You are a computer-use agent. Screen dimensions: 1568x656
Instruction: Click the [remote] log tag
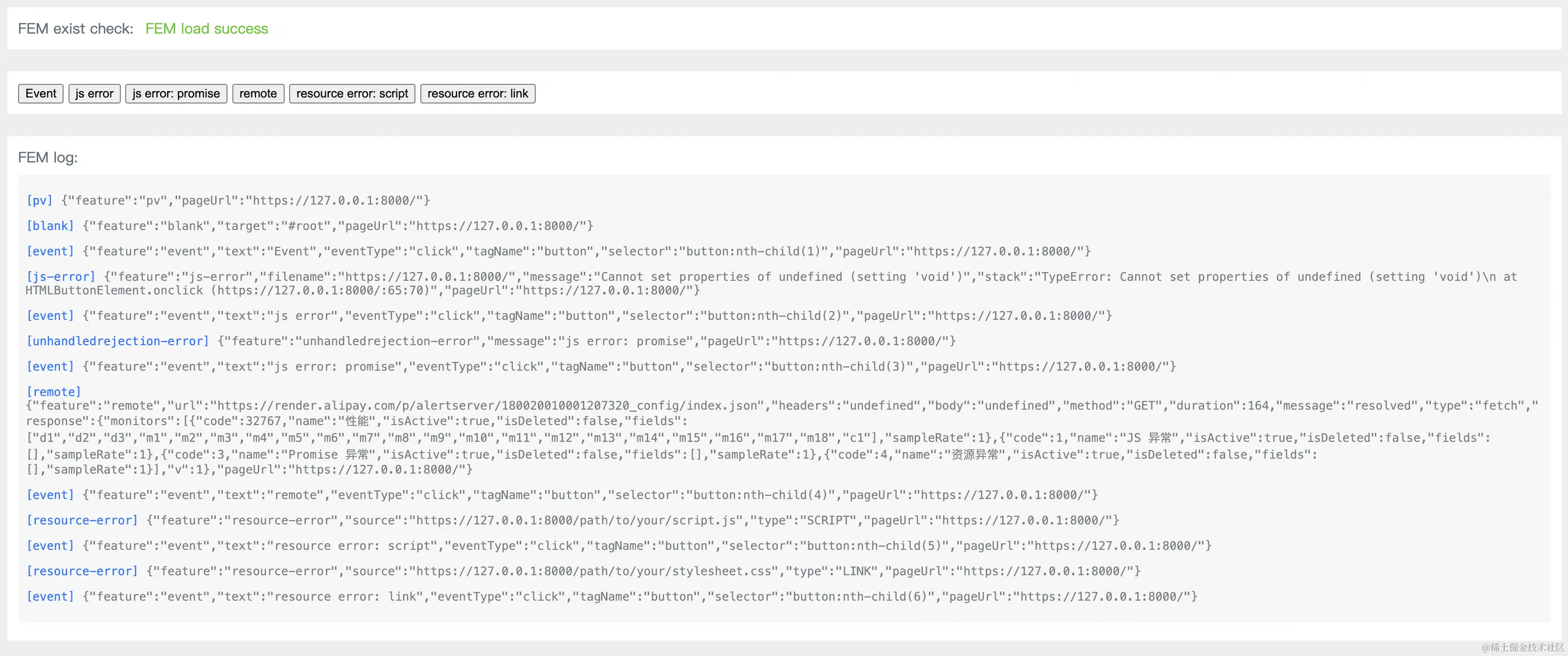pos(53,392)
